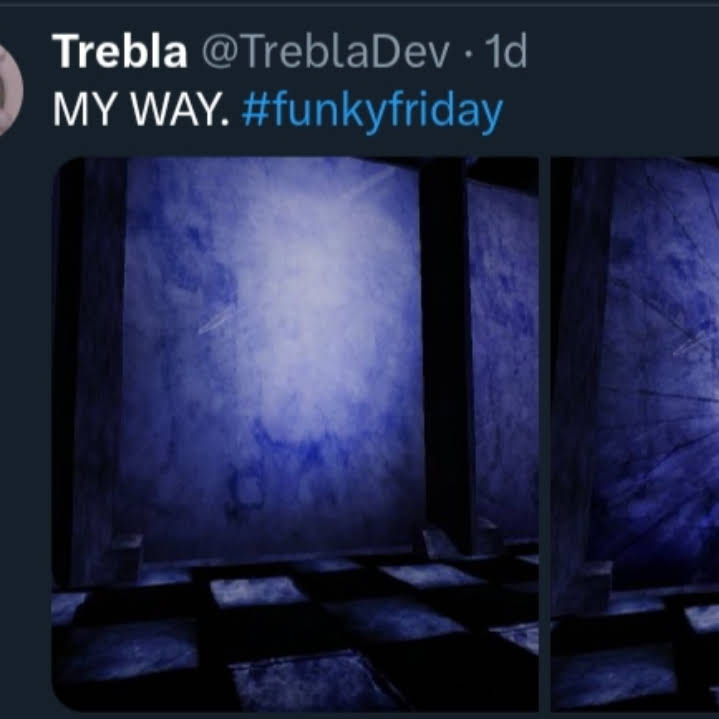Open the second attached image on right
Viewport: 719px width, 719px height.
pyautogui.click(x=635, y=434)
